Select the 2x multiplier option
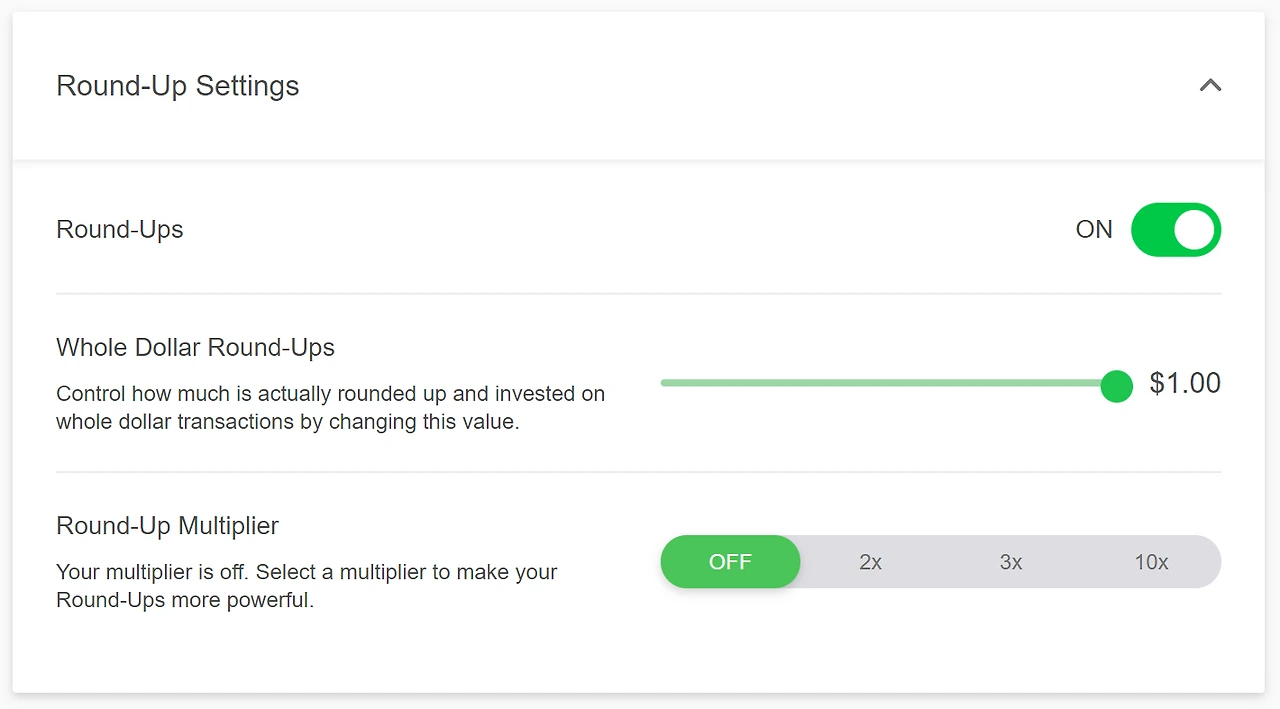This screenshot has width=1280, height=709. click(x=870, y=562)
